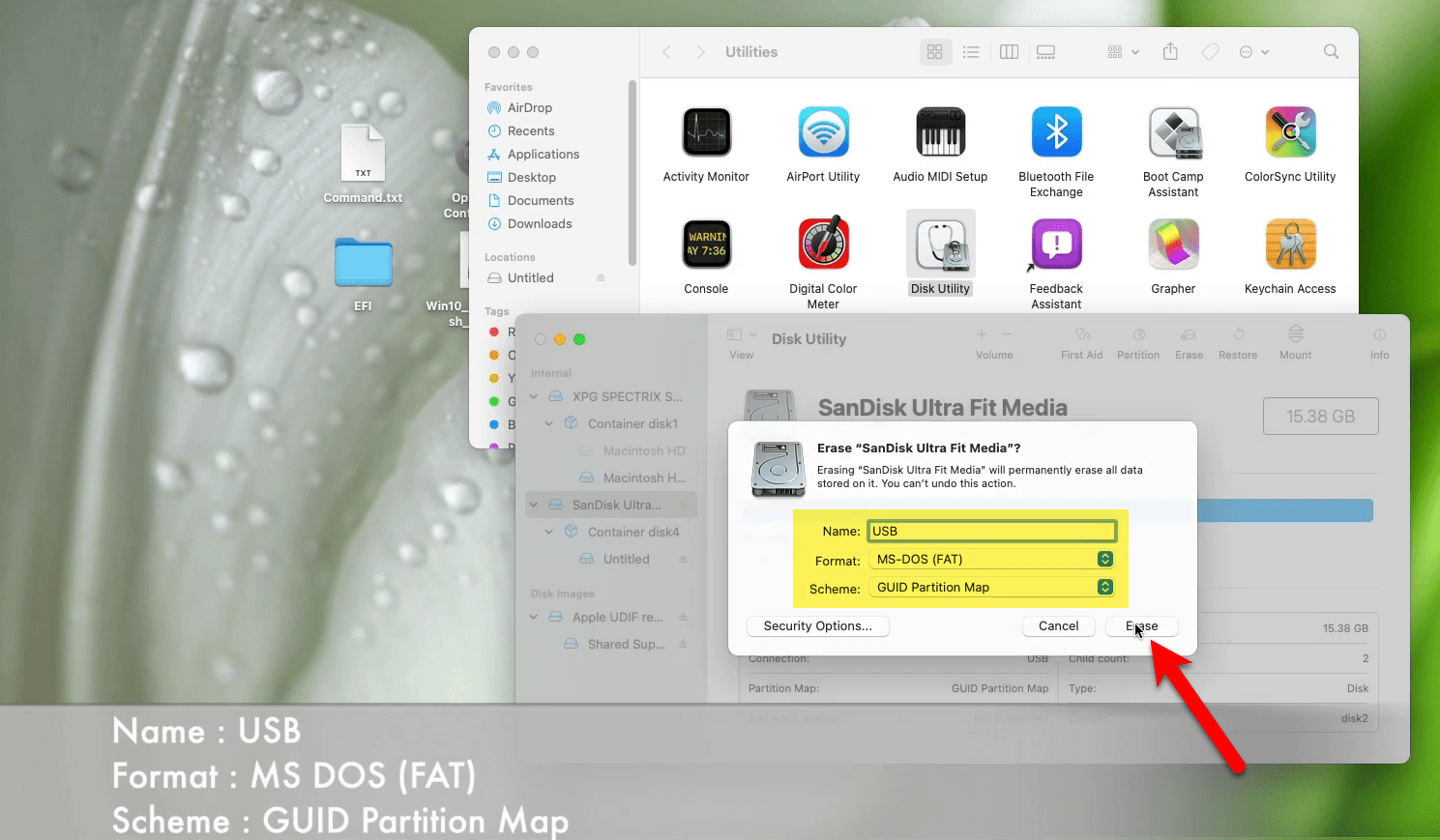This screenshot has height=840, width=1440.
Task: Switch Finder to gallery view
Action: click(x=1045, y=52)
